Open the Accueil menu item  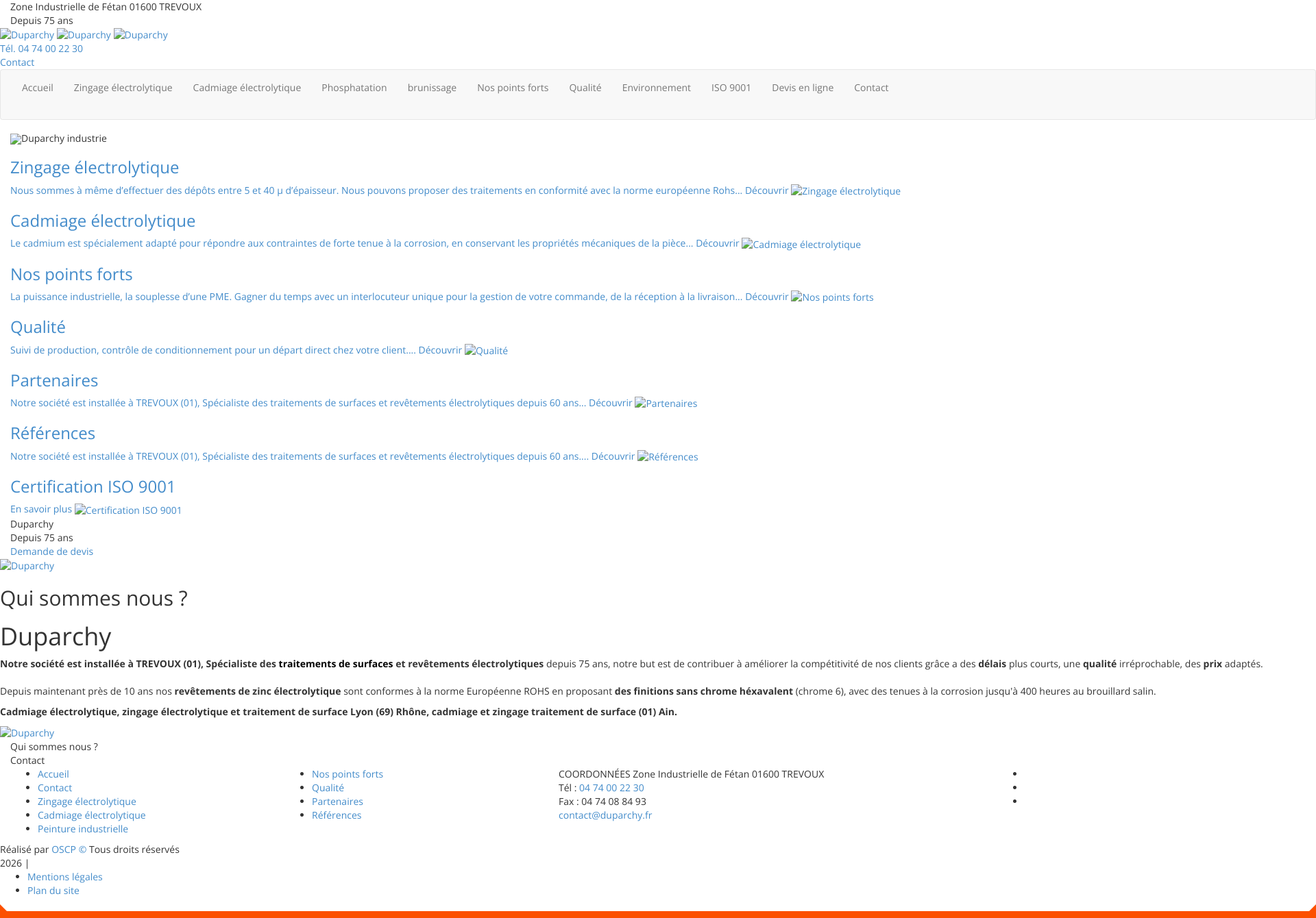pyautogui.click(x=37, y=88)
